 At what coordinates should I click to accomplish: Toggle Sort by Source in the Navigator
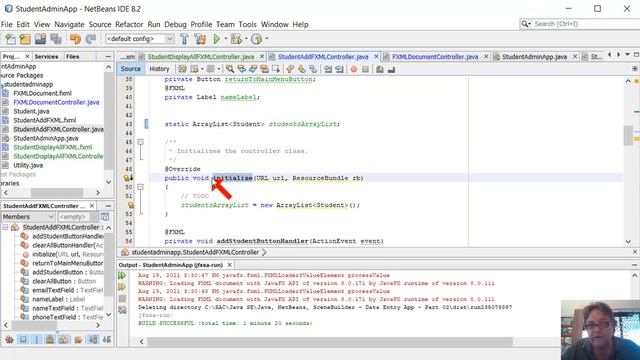point(107,339)
